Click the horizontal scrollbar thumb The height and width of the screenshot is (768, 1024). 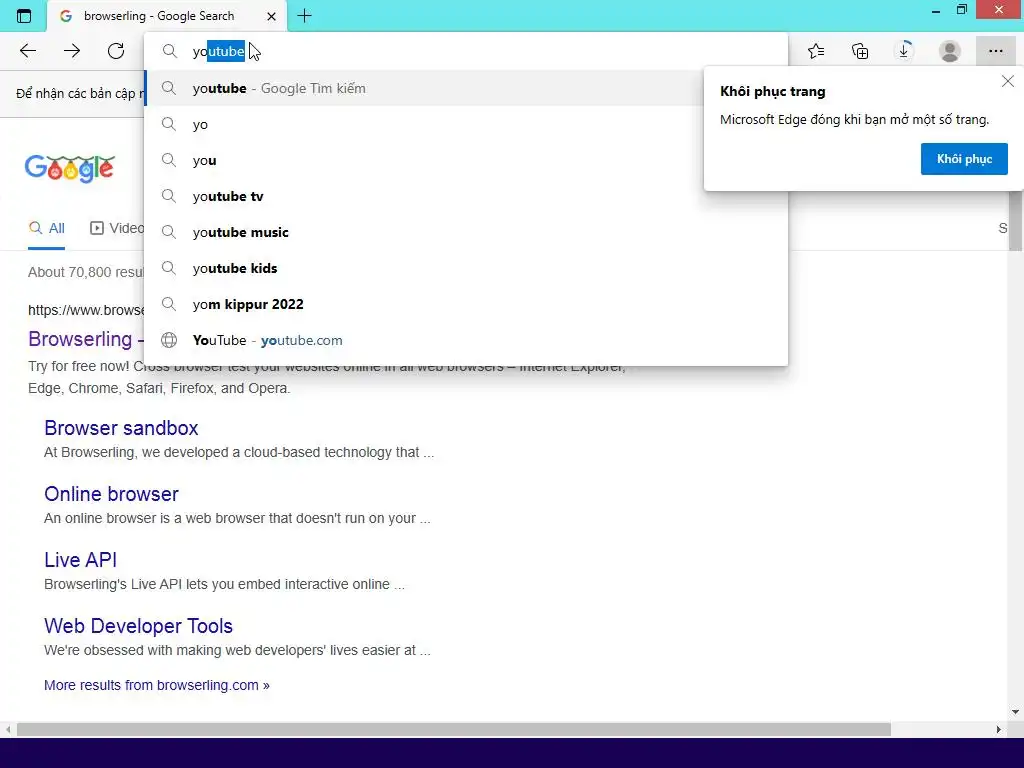coord(454,729)
